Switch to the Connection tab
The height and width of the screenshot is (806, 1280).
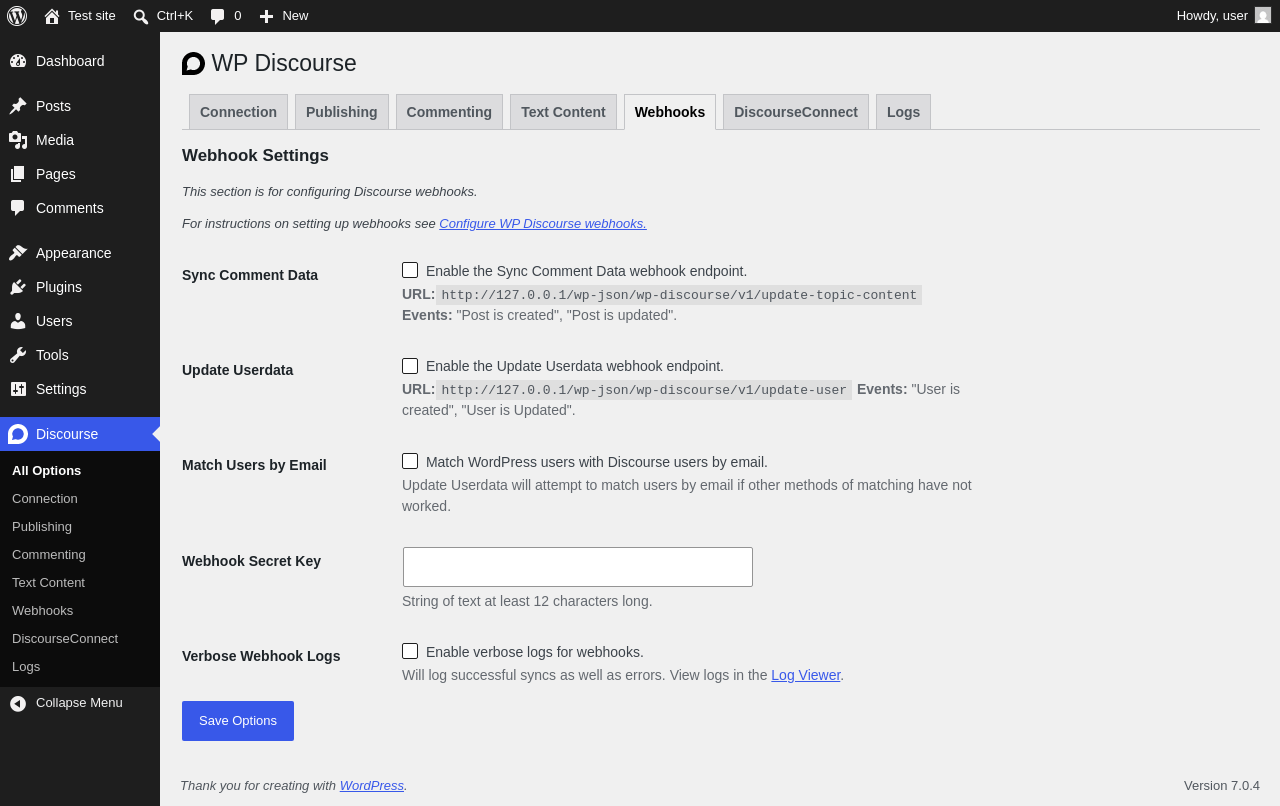238,112
